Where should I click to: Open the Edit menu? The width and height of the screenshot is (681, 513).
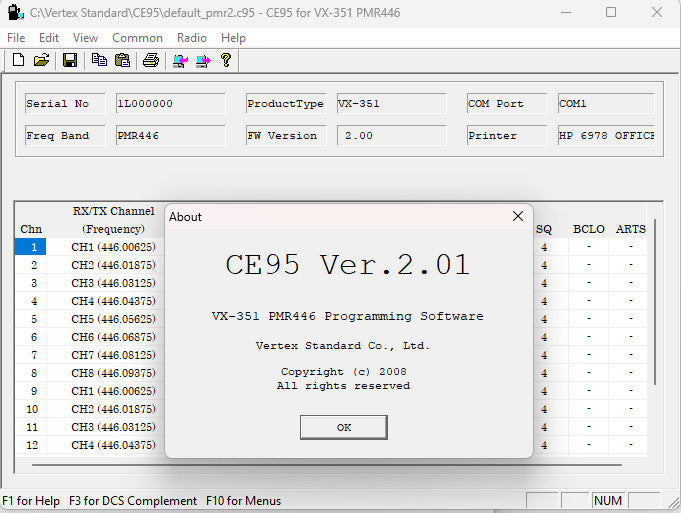point(49,38)
